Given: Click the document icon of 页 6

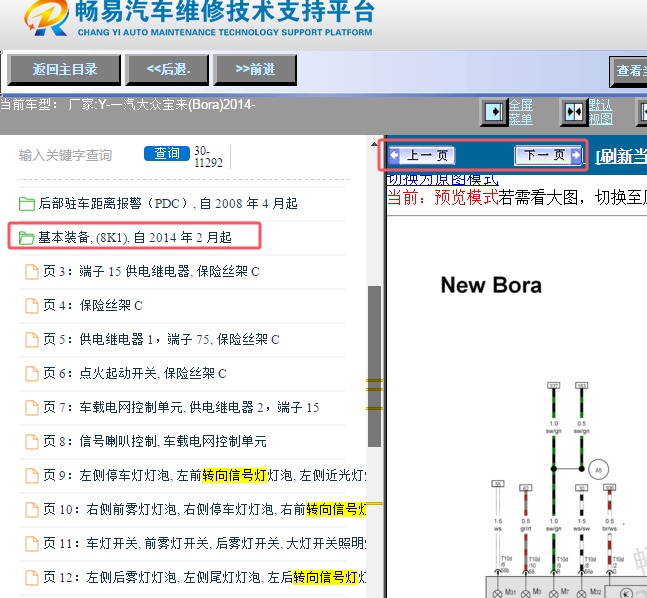Looking at the screenshot, I should pyautogui.click(x=32, y=373).
